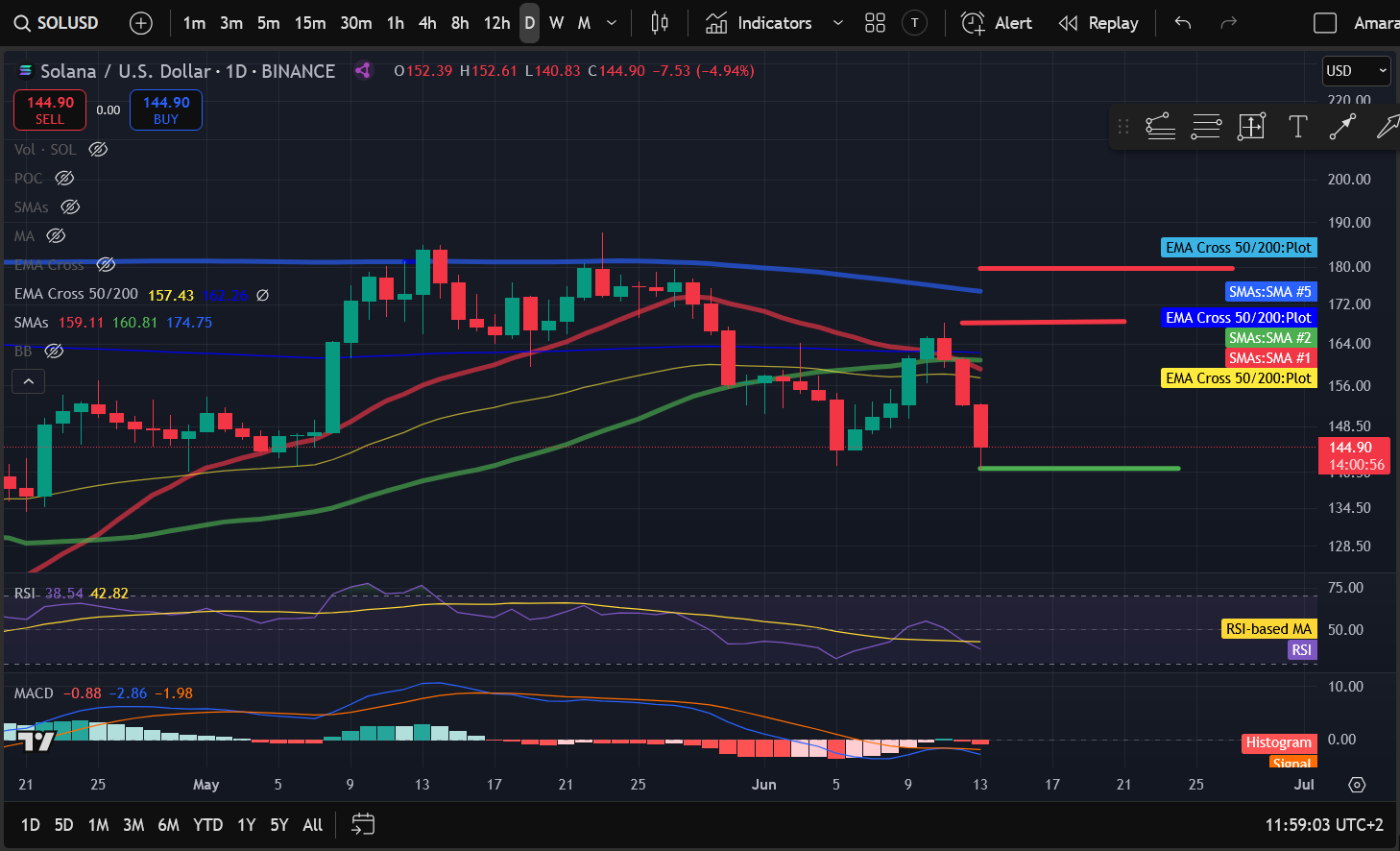Select the 4h timeframe
Screen dimensions: 1400x851
pos(427,23)
